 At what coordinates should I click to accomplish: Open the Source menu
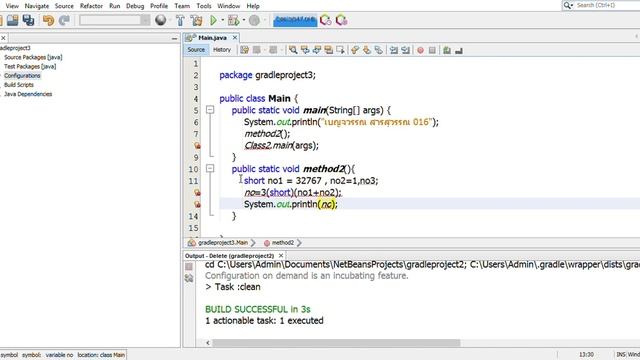click(x=64, y=6)
